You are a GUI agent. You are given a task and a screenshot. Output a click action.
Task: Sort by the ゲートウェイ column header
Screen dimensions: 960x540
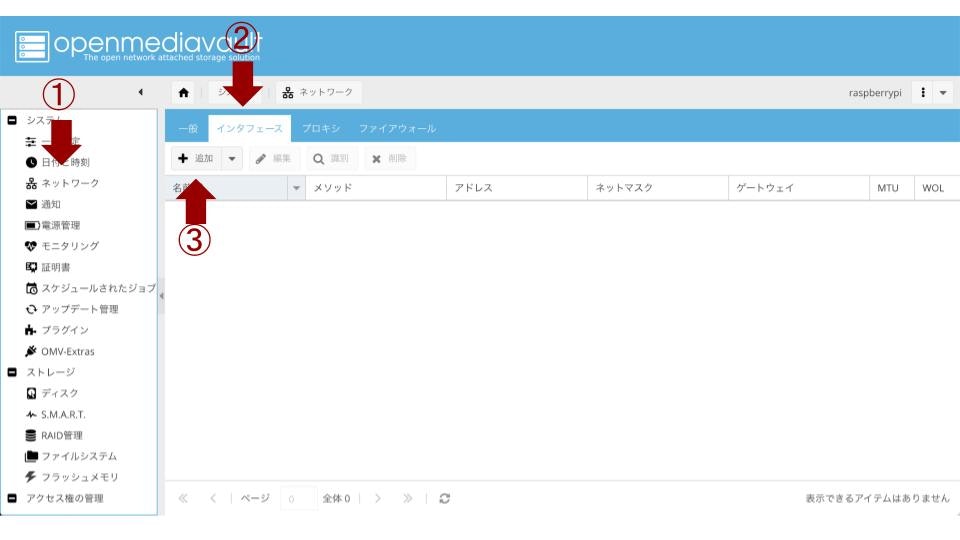[799, 188]
